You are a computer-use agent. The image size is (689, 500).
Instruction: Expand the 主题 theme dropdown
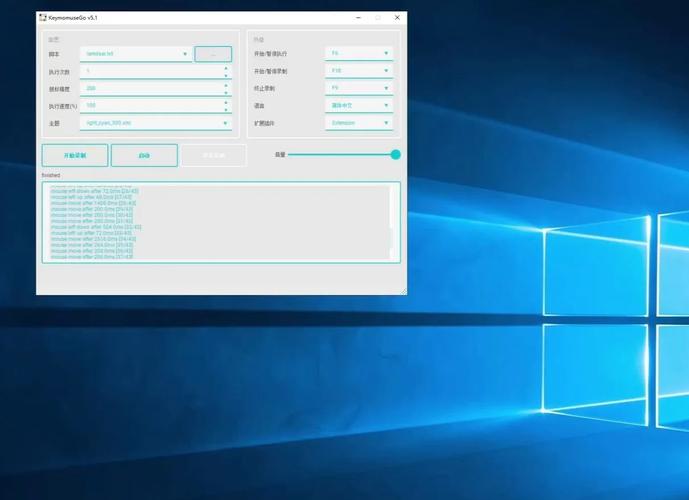pos(226,124)
